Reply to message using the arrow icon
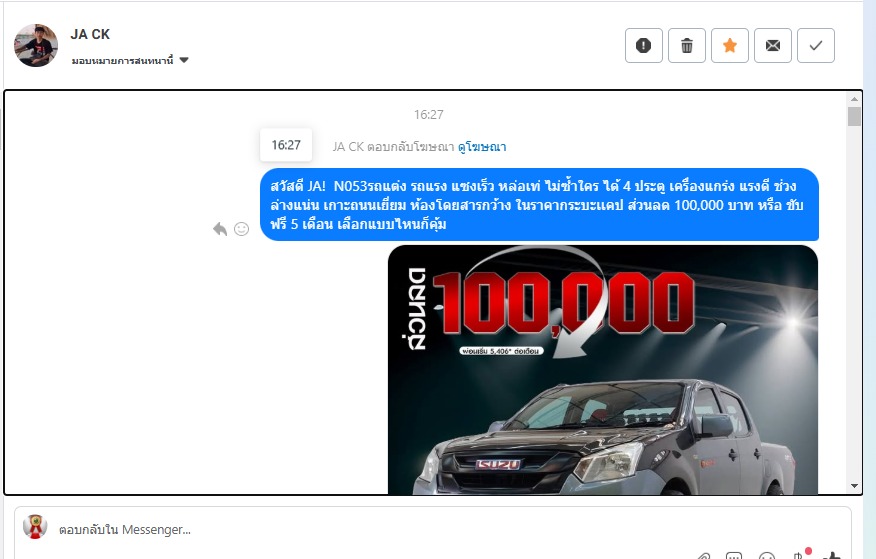 tap(220, 229)
